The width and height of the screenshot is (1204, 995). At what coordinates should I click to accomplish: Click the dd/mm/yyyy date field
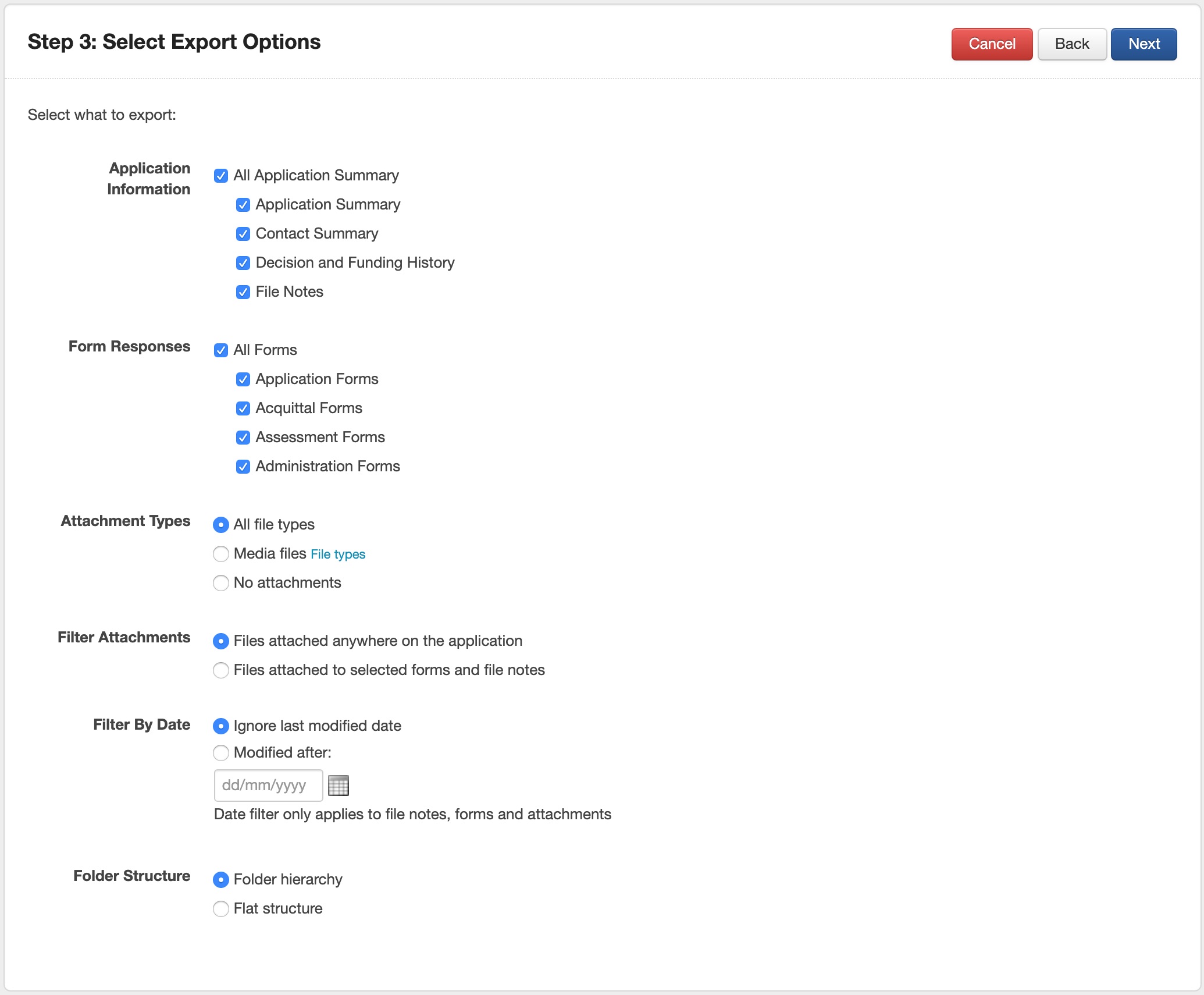point(268,786)
